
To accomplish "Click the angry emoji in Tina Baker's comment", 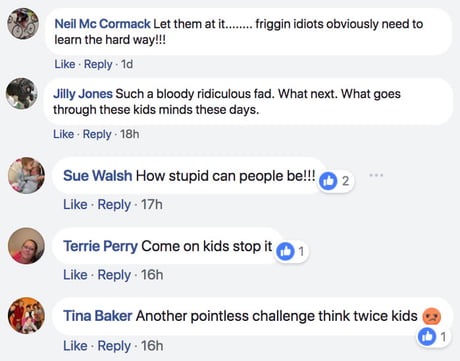I will click(x=432, y=316).
